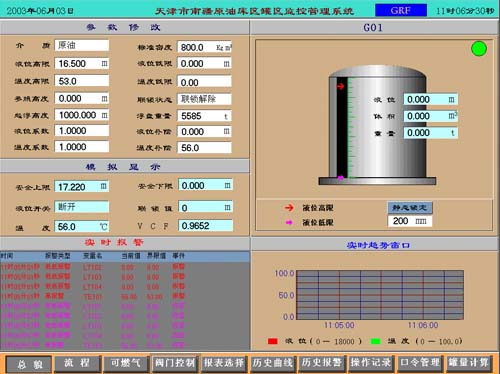Go to the 罐量计算 tank calculation page
Screen dimensions: 500x374
[x=468, y=363]
